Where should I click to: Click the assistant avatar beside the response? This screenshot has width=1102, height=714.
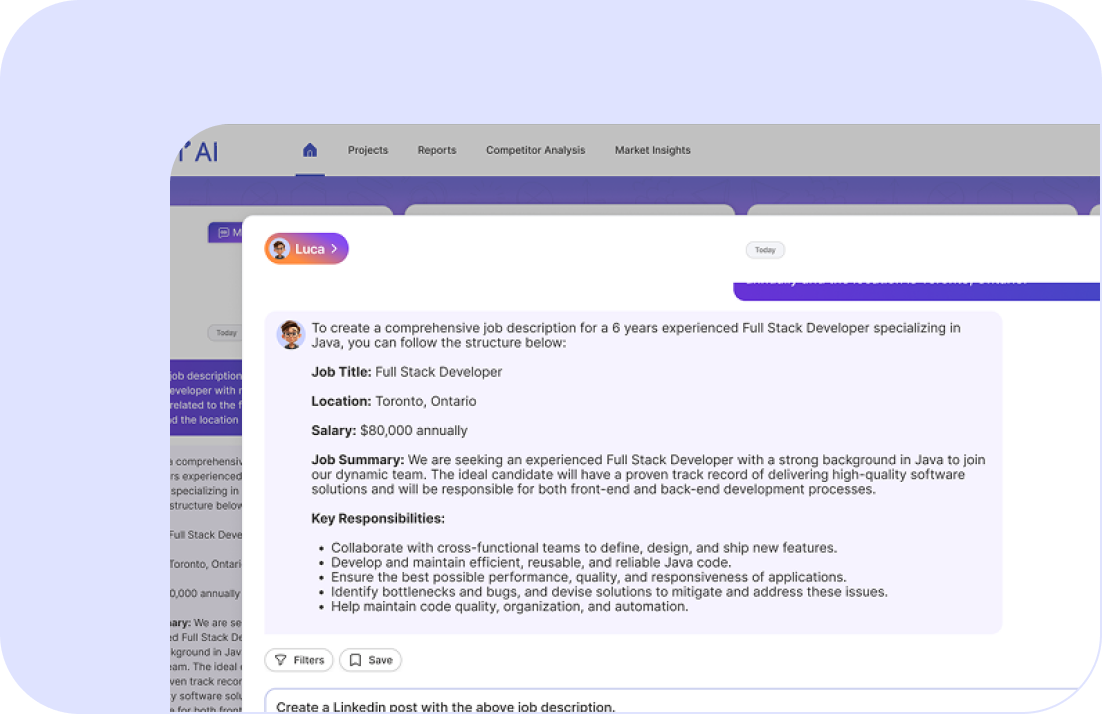click(291, 335)
